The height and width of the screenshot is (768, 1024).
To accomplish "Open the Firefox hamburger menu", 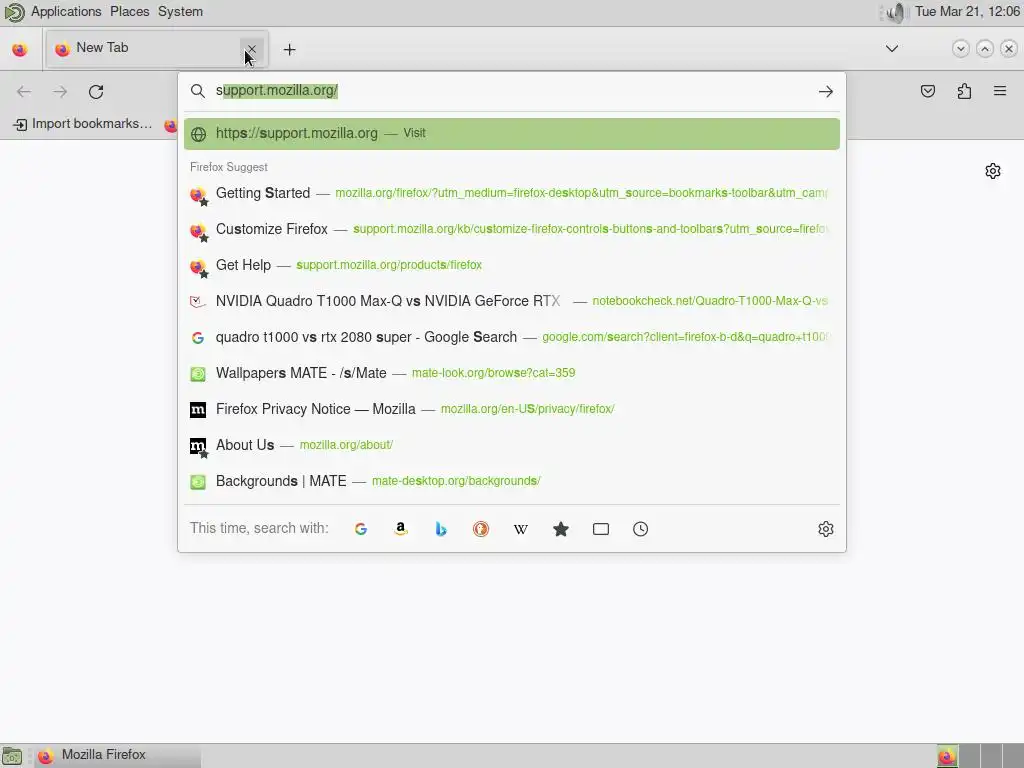I will click(1000, 91).
